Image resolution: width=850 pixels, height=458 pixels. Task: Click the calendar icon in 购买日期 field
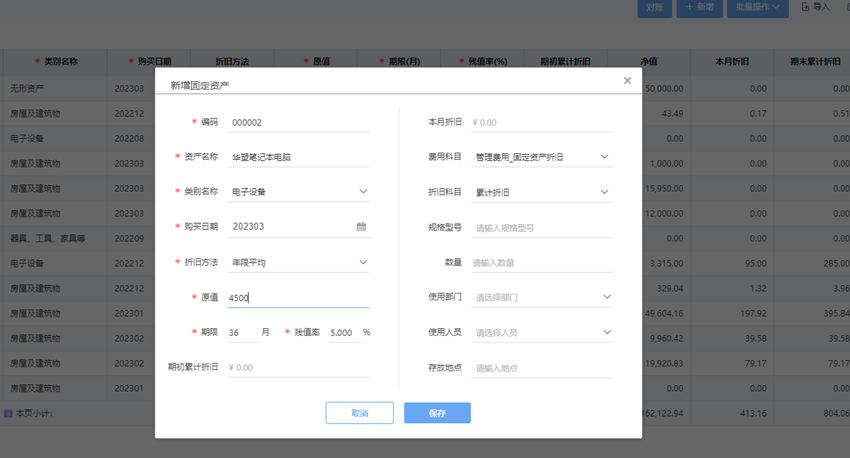click(x=361, y=227)
